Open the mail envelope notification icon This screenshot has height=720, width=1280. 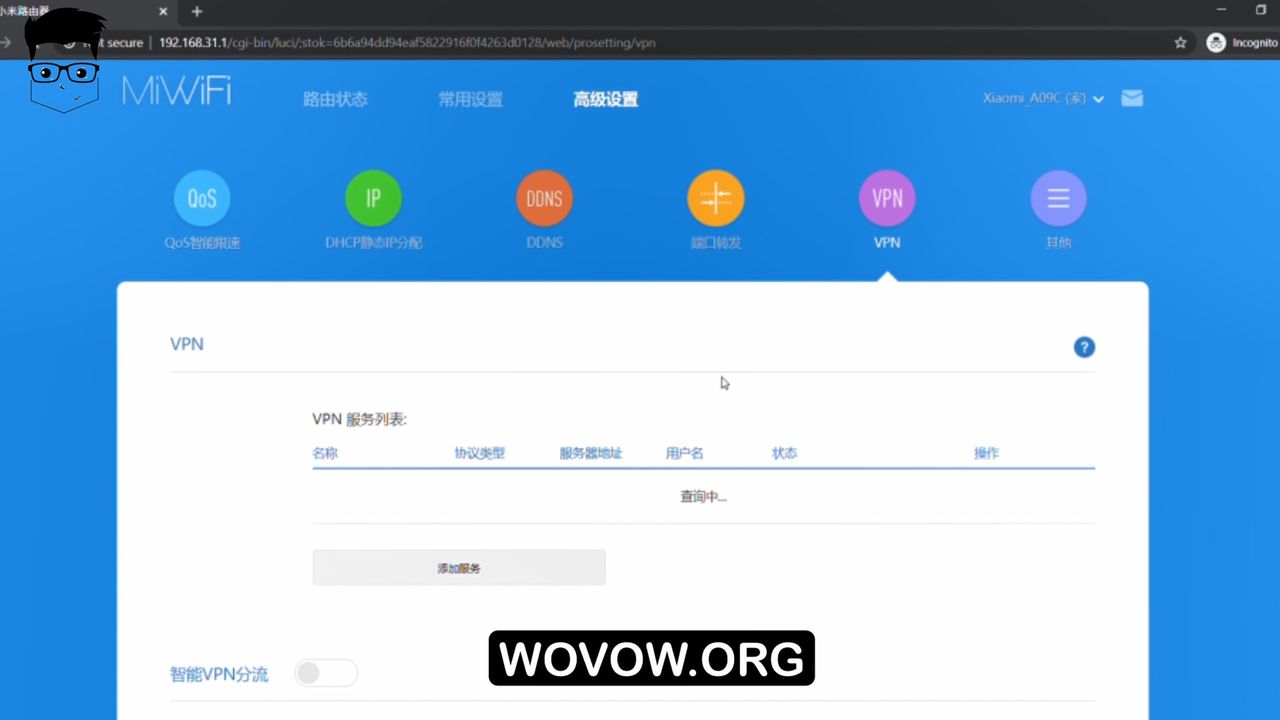pyautogui.click(x=1132, y=98)
